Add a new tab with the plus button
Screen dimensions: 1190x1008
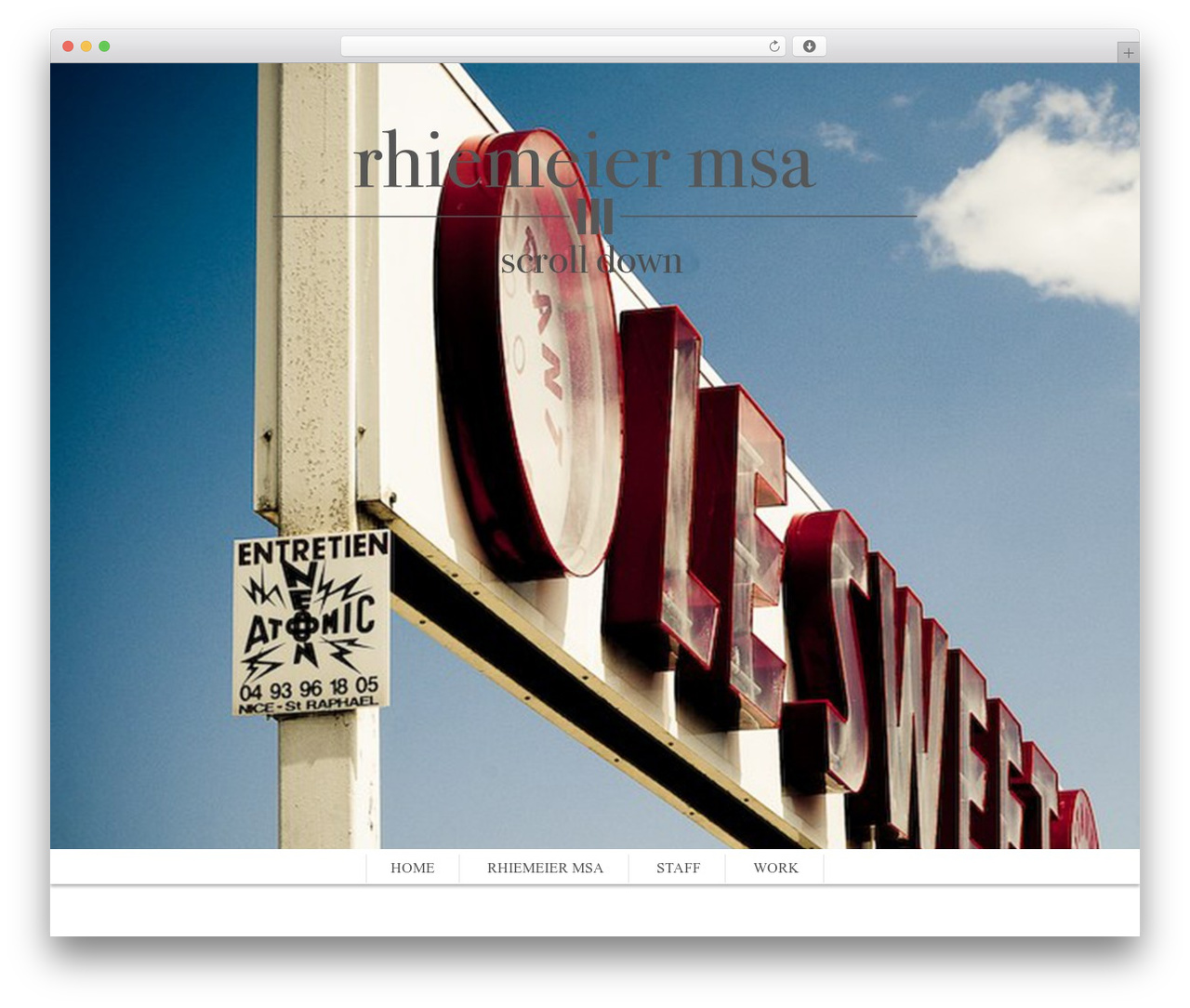(1128, 53)
